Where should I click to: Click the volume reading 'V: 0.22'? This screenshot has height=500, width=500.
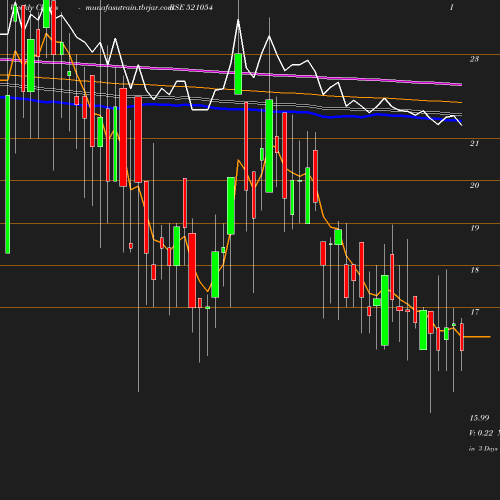point(481,433)
